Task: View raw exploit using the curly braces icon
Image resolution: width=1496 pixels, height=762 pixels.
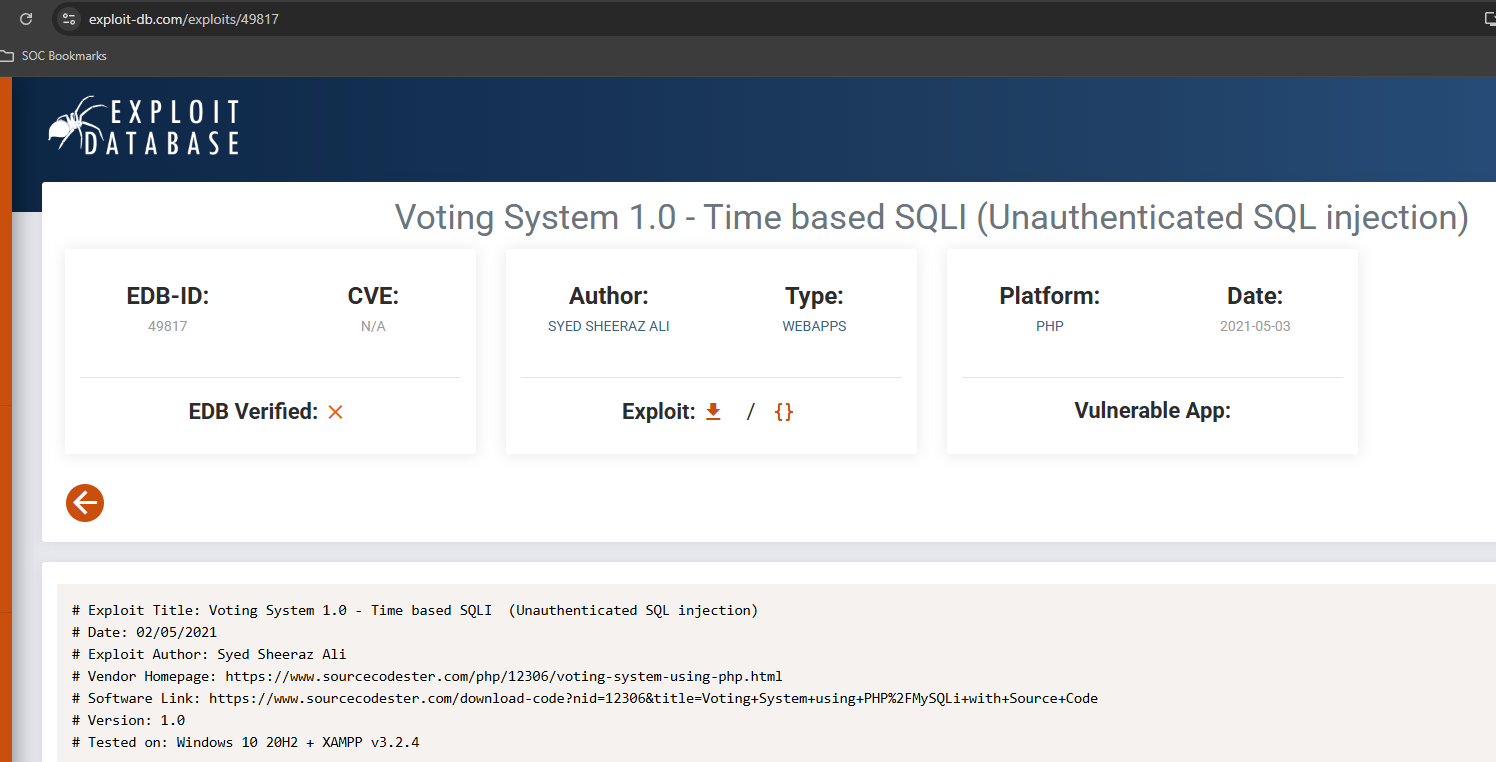Action: (x=784, y=411)
